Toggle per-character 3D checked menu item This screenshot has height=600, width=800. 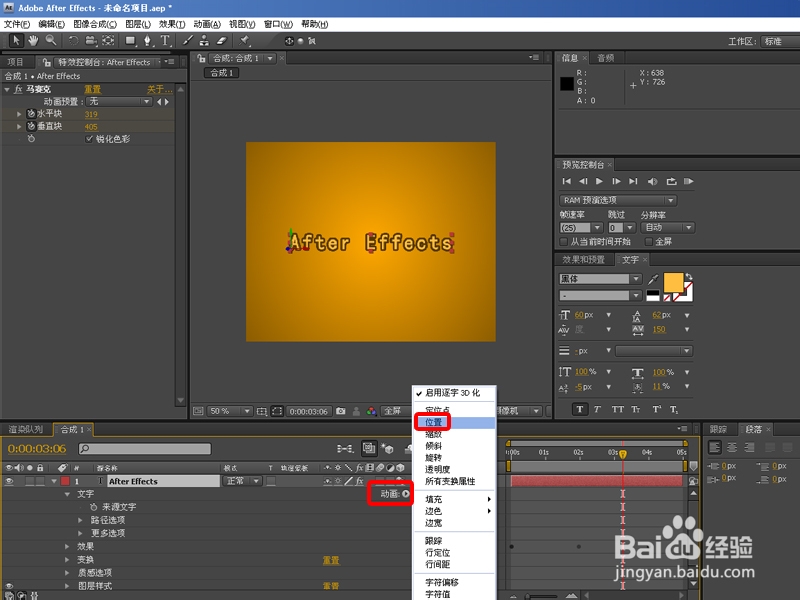click(454, 393)
